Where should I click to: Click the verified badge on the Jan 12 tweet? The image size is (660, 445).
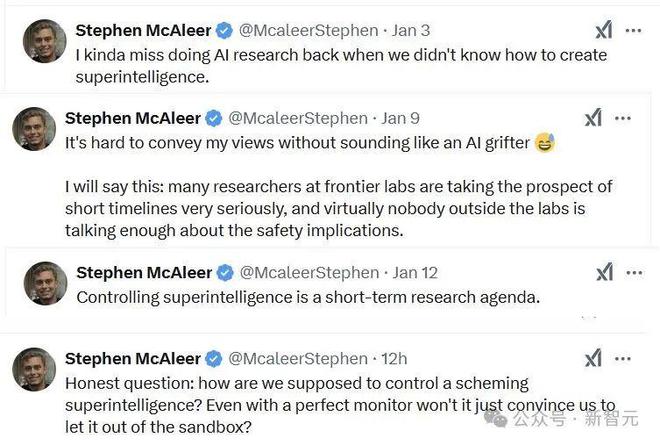click(224, 272)
